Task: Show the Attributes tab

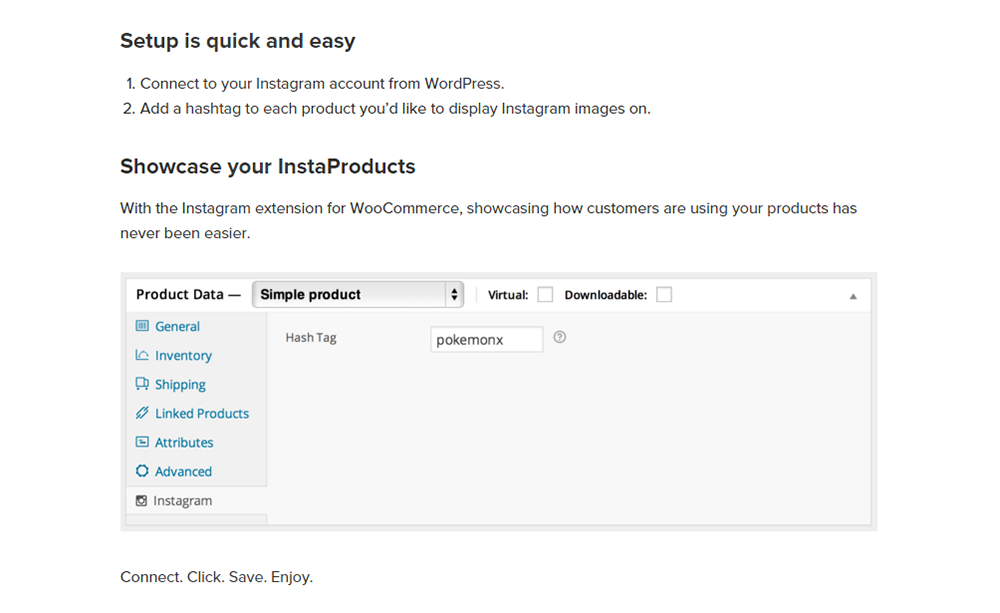Action: pos(184,442)
